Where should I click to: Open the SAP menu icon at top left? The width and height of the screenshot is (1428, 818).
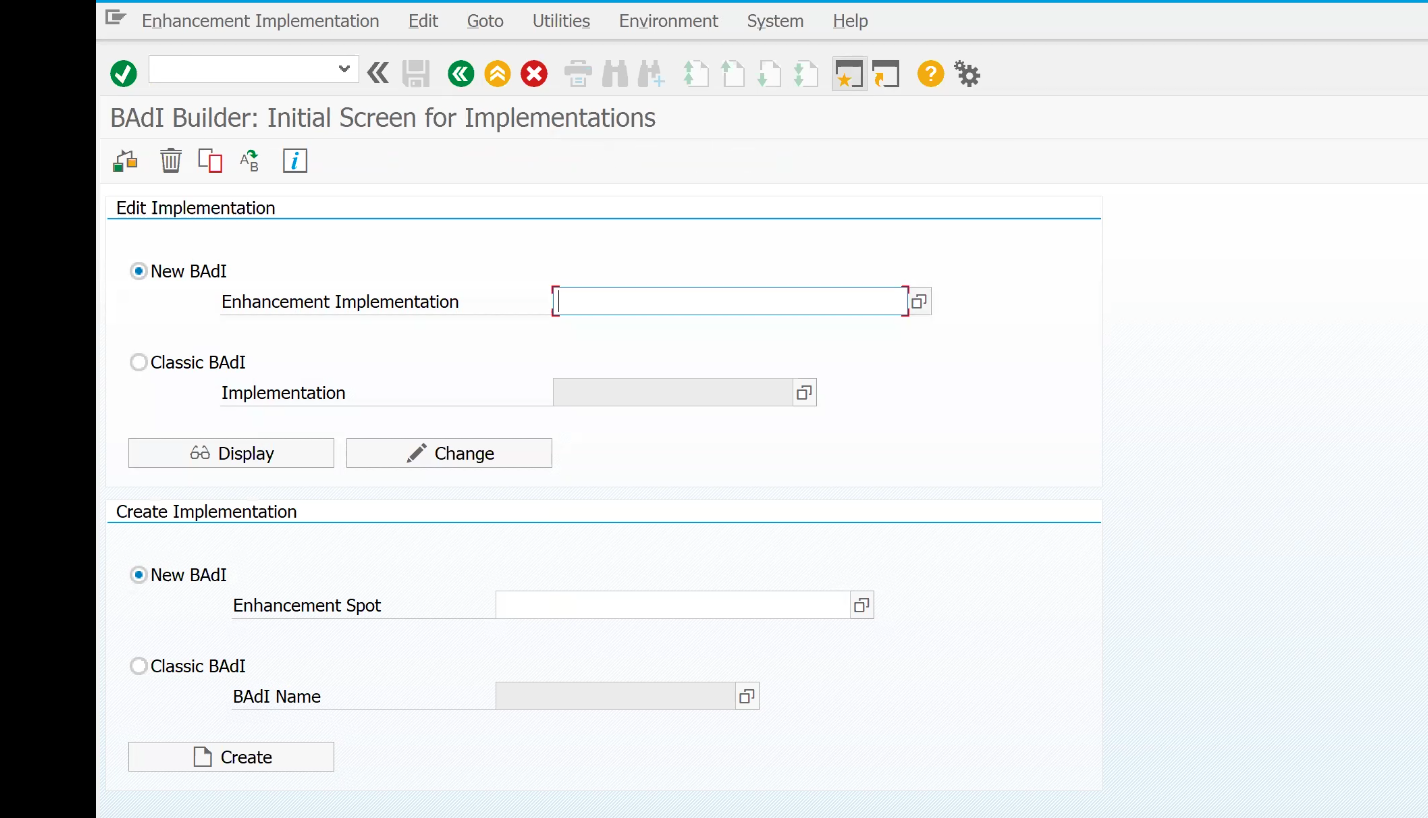click(116, 18)
